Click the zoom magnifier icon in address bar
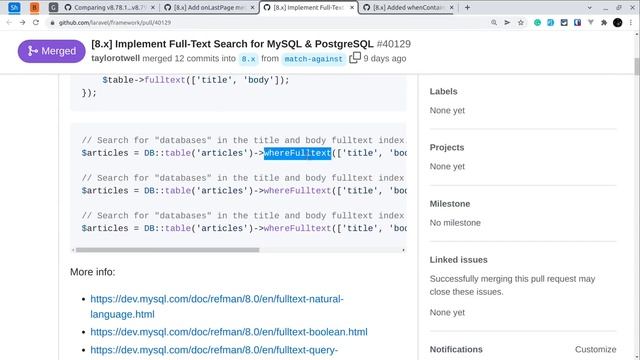Image resolution: width=640 pixels, height=360 pixels. 494,22
